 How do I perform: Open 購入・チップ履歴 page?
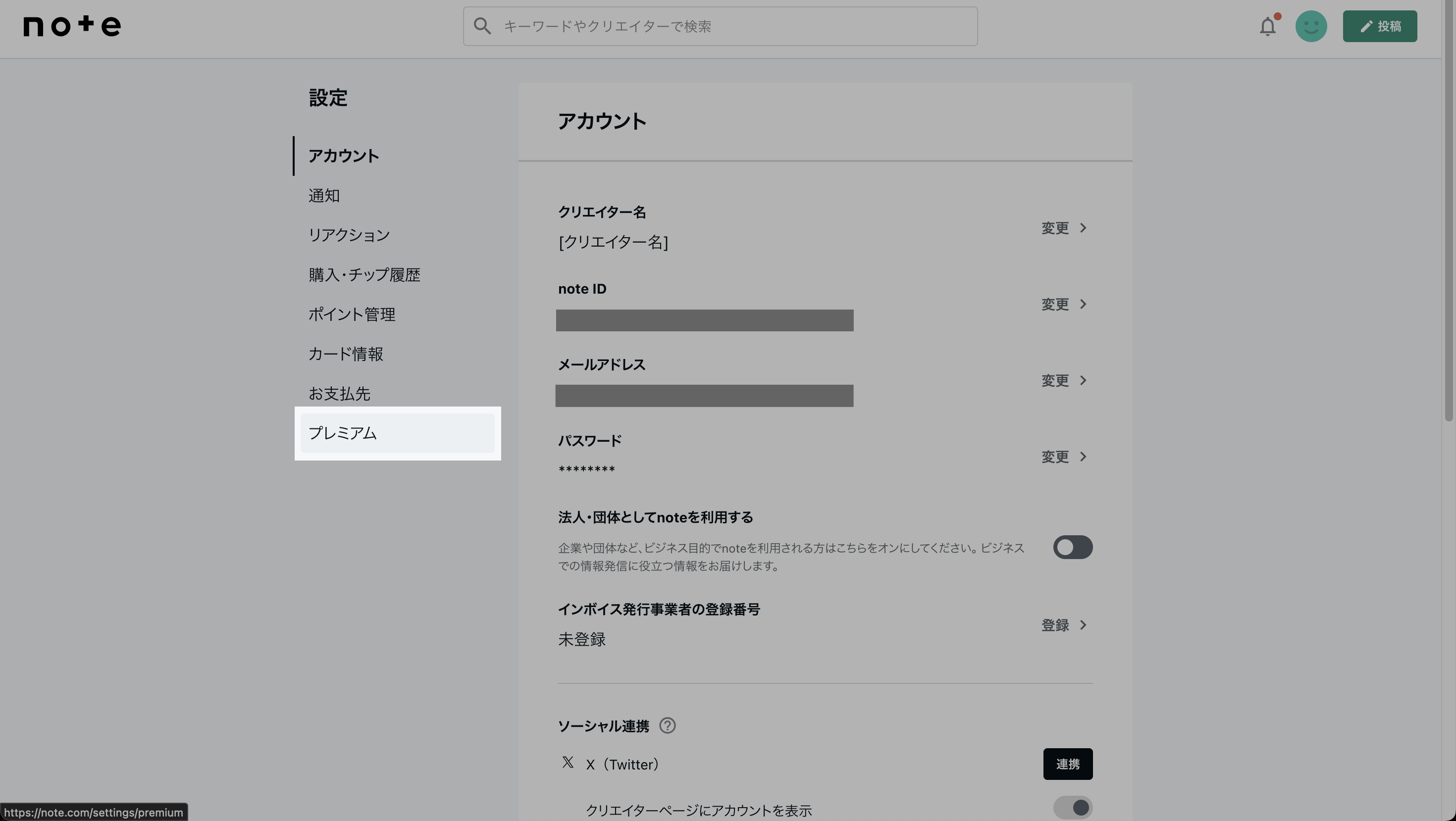[x=364, y=275]
